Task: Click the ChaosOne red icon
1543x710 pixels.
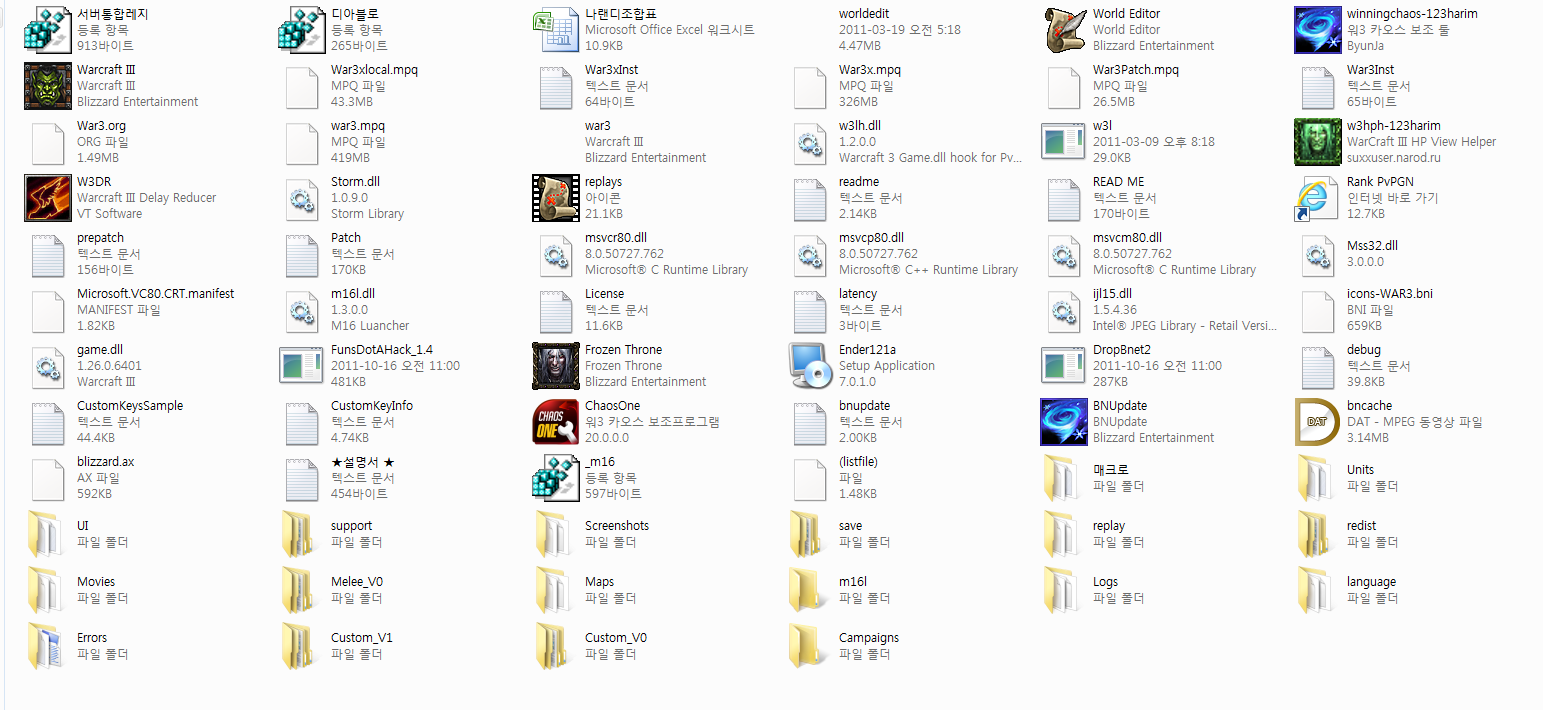Action: coord(556,422)
